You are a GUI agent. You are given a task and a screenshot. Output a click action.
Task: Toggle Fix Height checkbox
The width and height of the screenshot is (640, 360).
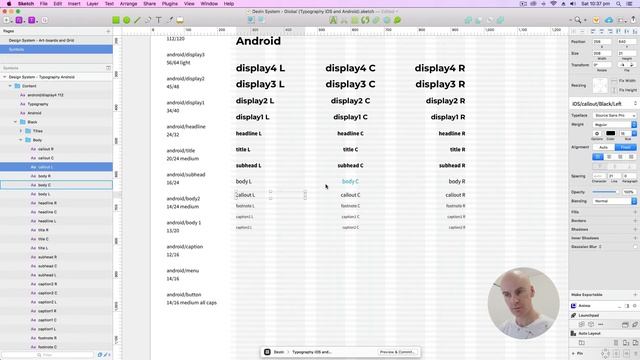pos(615,90)
